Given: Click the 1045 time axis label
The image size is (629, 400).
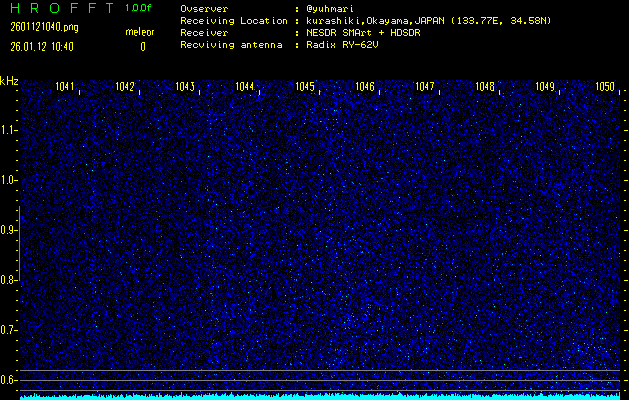Looking at the screenshot, I should [305, 86].
